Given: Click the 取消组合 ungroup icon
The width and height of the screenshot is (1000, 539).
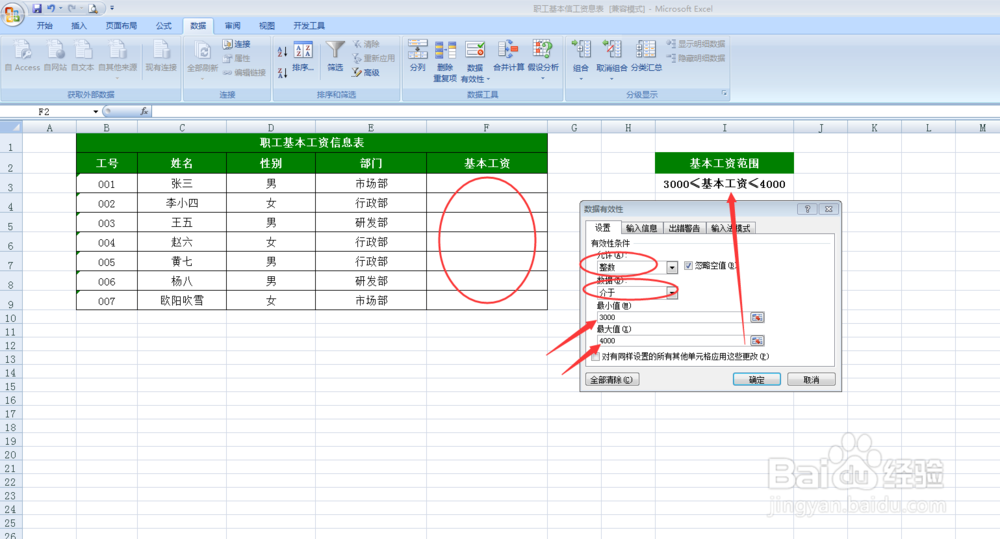Looking at the screenshot, I should tap(612, 50).
